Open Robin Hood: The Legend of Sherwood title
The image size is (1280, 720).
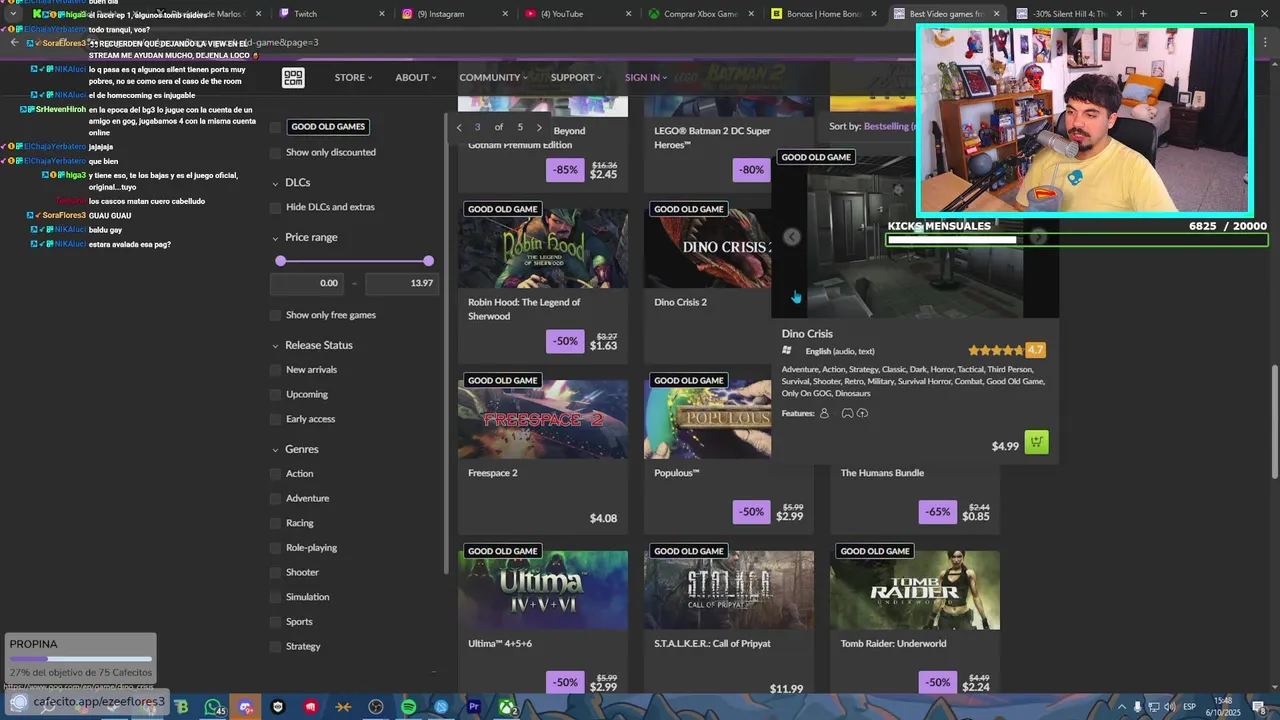tap(524, 309)
